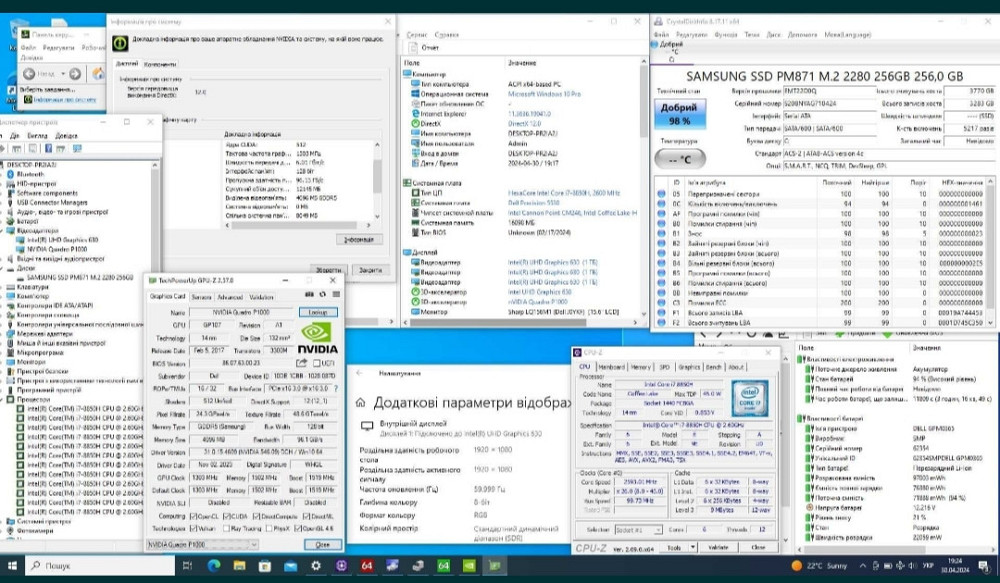Click the Lookup button in GPU-Z
Screen dimensions: 1000x583
(317, 311)
